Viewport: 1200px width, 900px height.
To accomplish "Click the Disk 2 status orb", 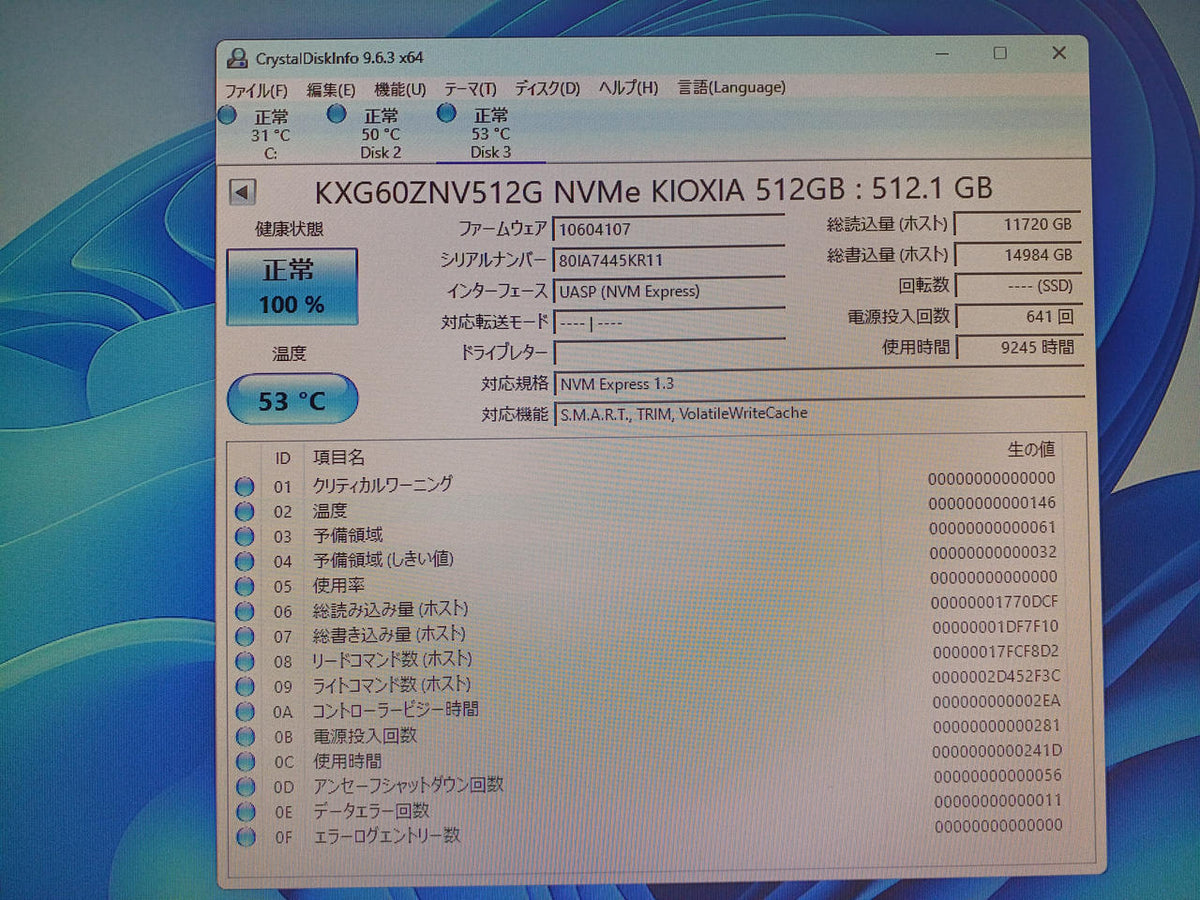I will (x=337, y=113).
